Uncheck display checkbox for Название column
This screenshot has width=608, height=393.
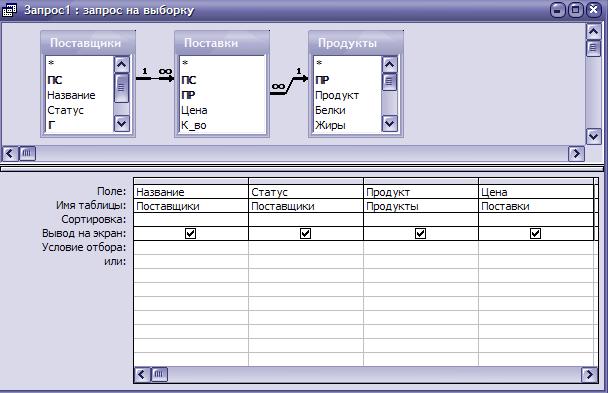pos(190,233)
